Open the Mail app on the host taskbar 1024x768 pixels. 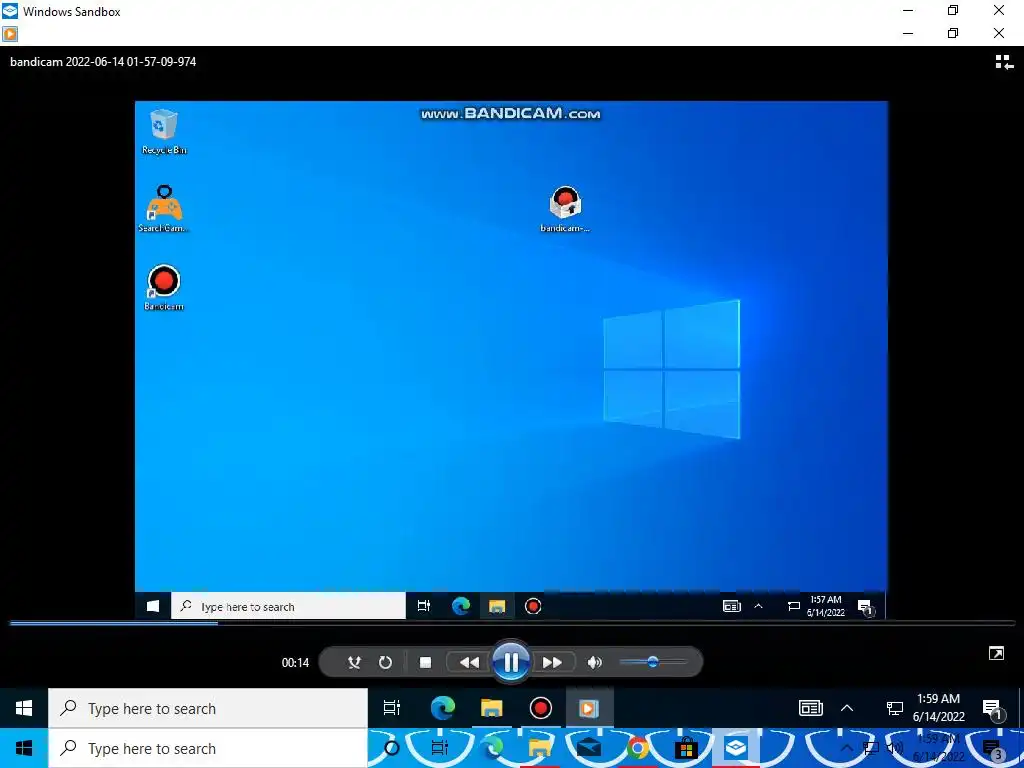pyautogui.click(x=588, y=748)
